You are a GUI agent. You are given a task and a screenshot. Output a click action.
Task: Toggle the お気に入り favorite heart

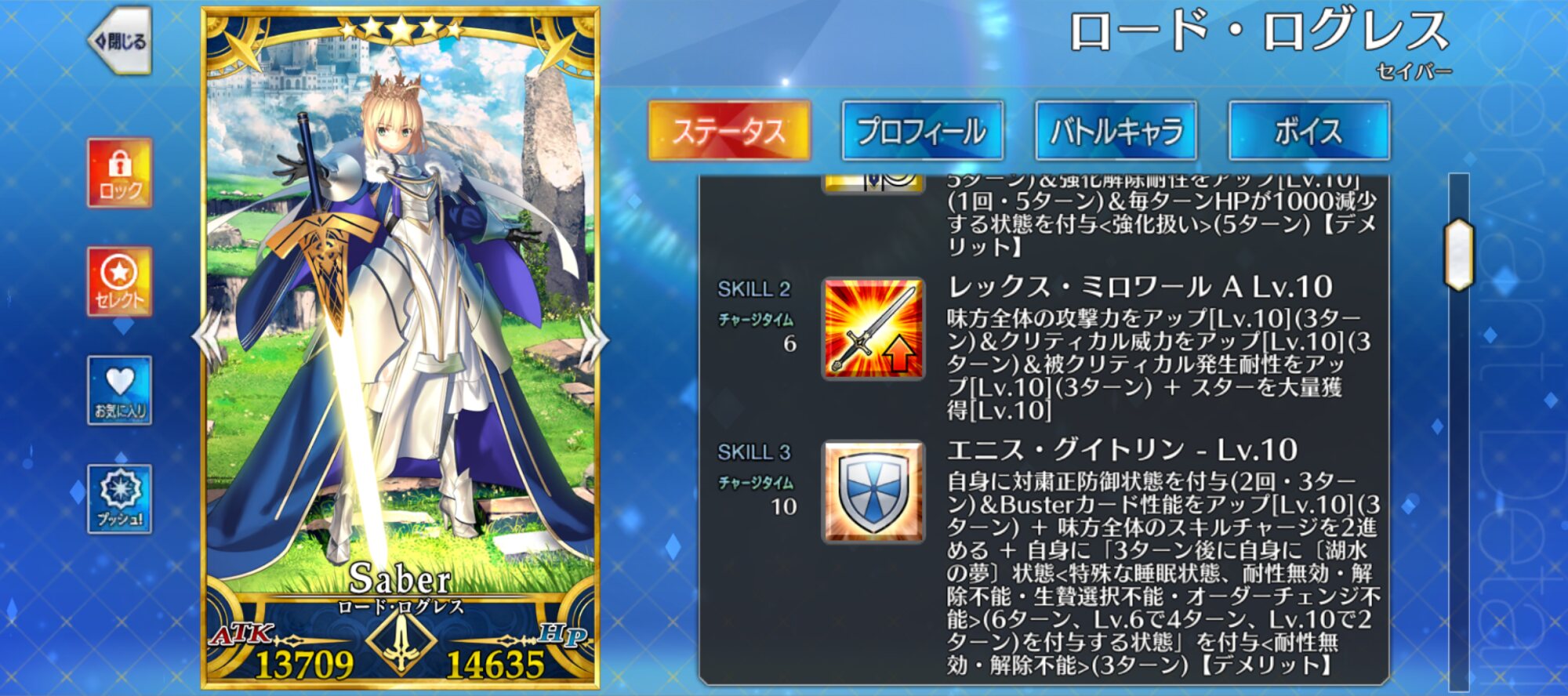(119, 390)
